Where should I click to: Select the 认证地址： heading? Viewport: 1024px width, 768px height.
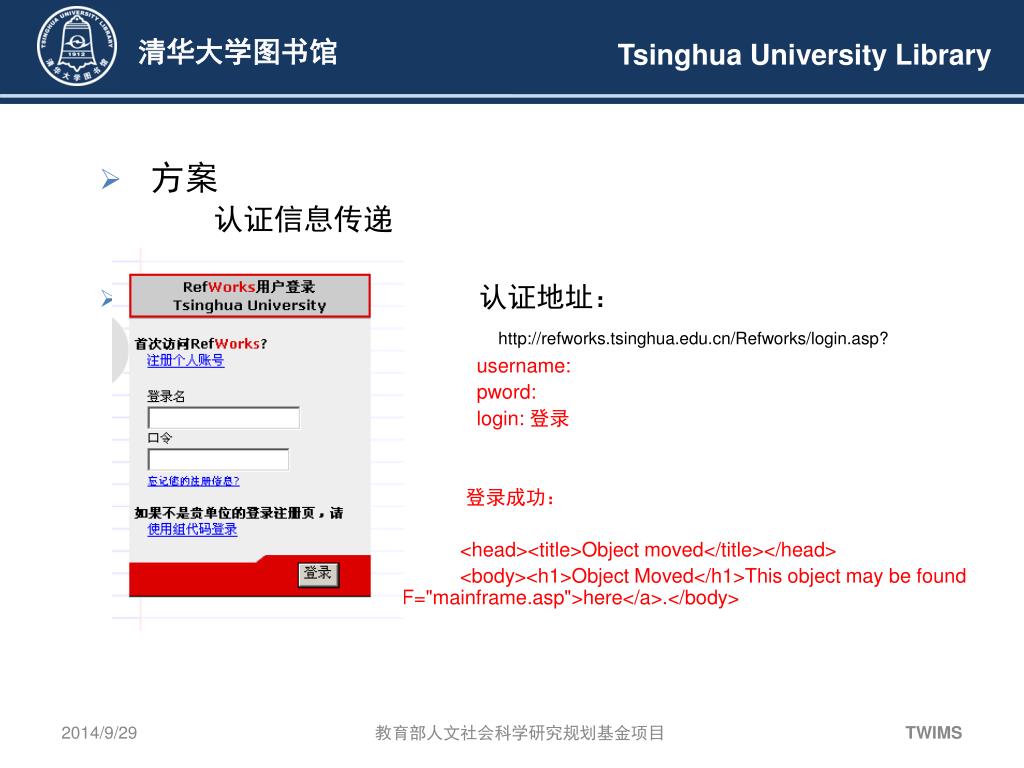click(543, 297)
